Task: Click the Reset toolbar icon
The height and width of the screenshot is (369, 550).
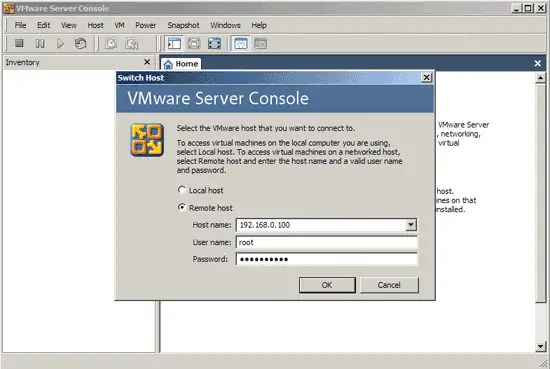Action: pyautogui.click(x=81, y=43)
